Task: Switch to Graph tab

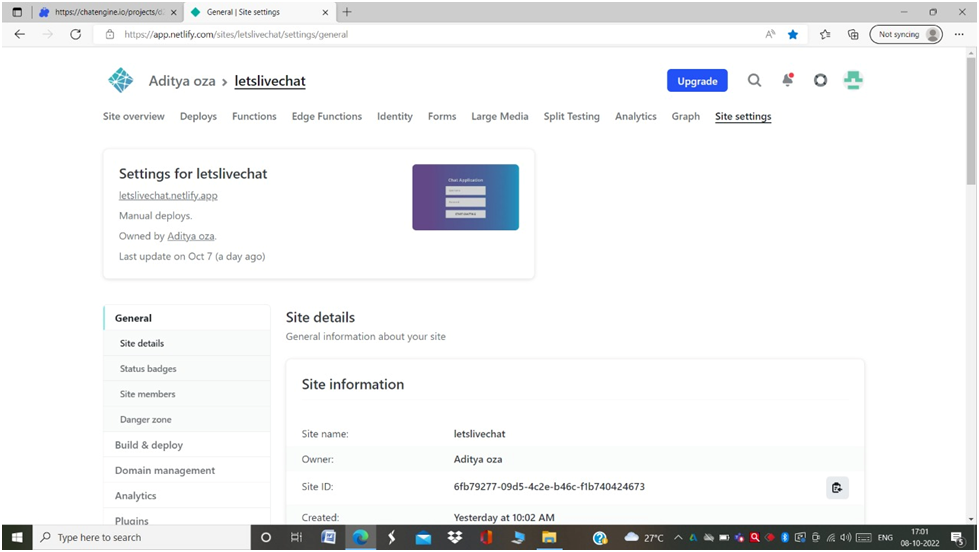Action: click(x=686, y=116)
